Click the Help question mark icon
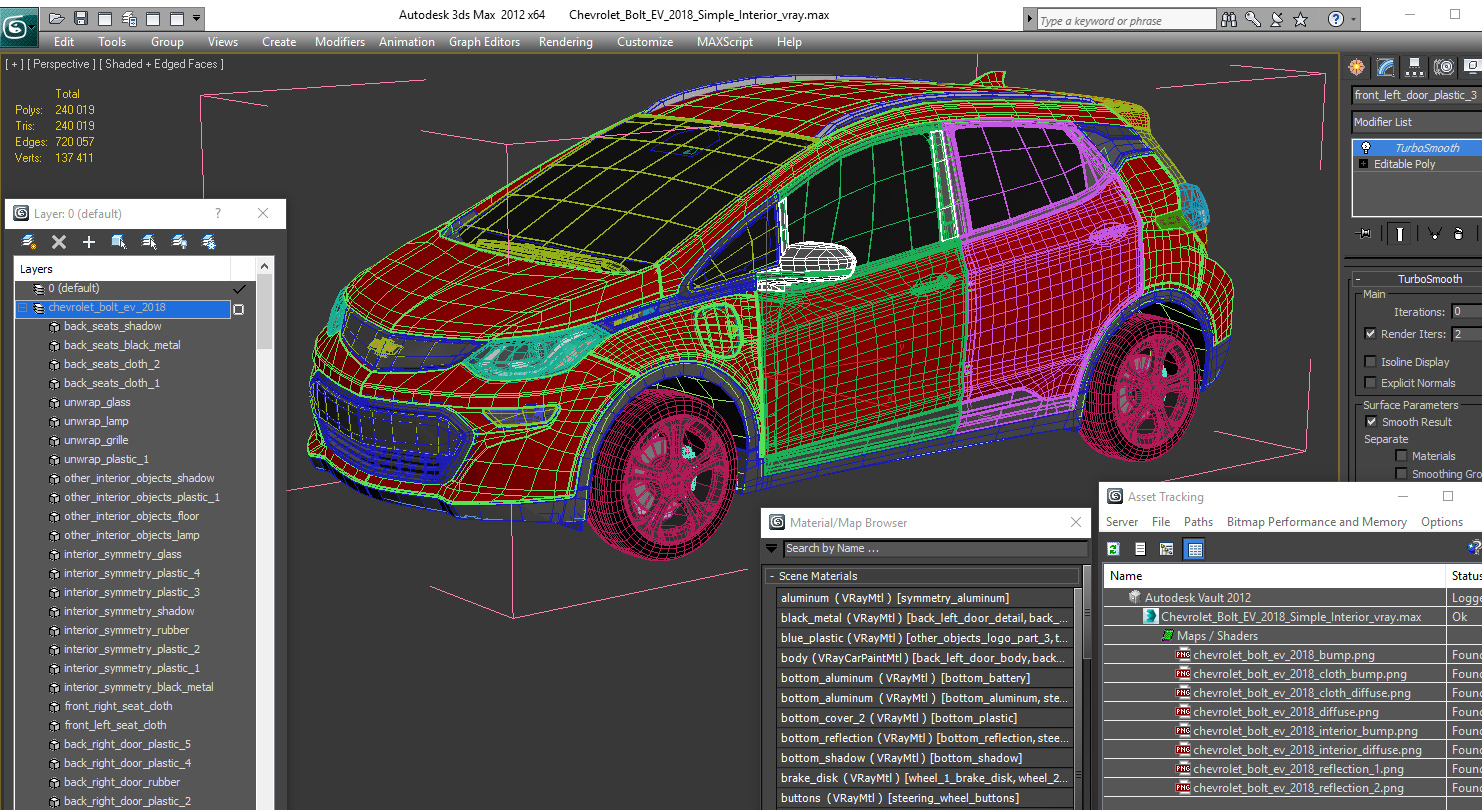The width and height of the screenshot is (1482, 810). tap(1336, 19)
